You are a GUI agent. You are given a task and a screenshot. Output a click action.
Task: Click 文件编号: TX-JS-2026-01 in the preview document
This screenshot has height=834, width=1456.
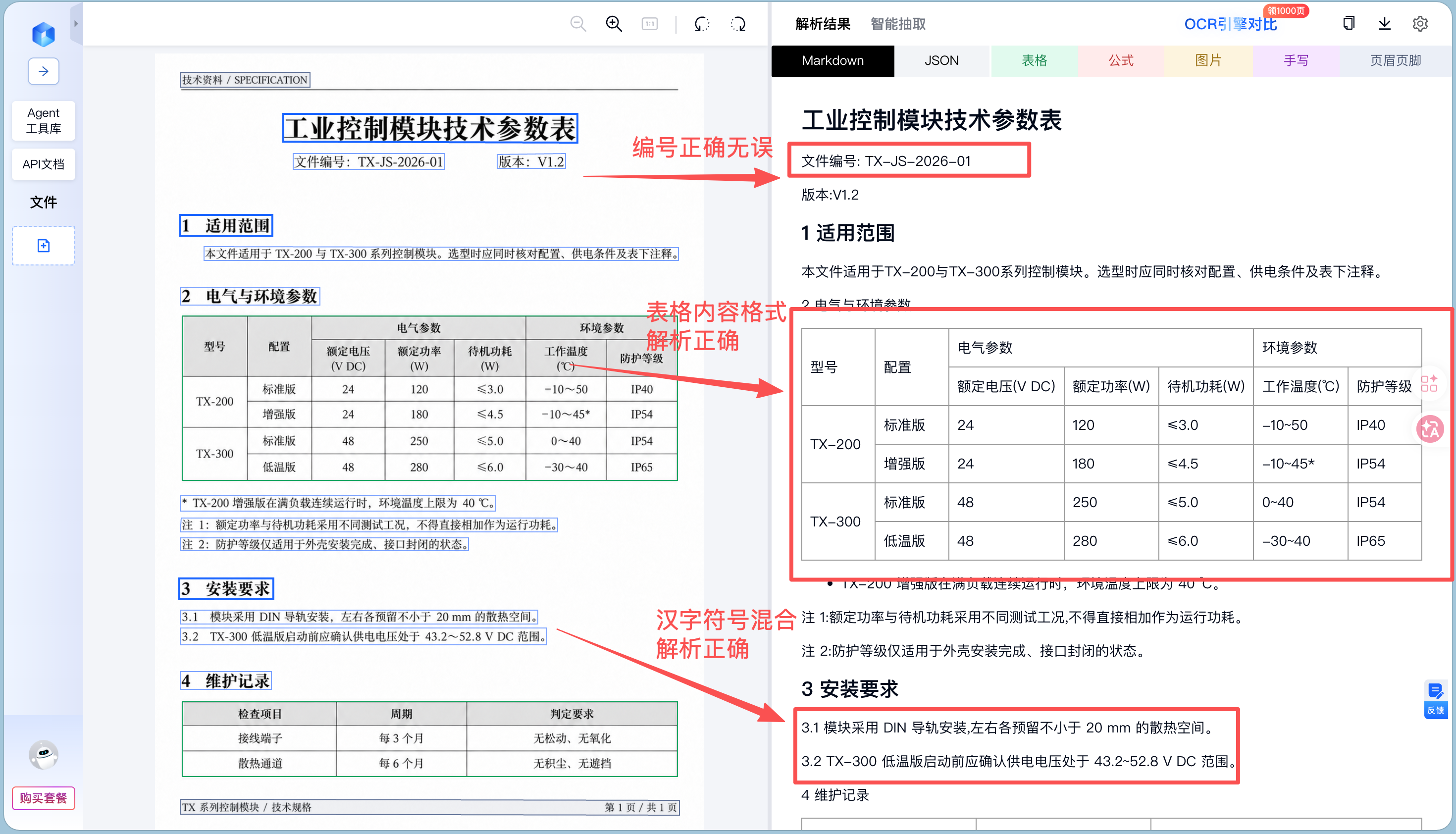click(x=368, y=162)
